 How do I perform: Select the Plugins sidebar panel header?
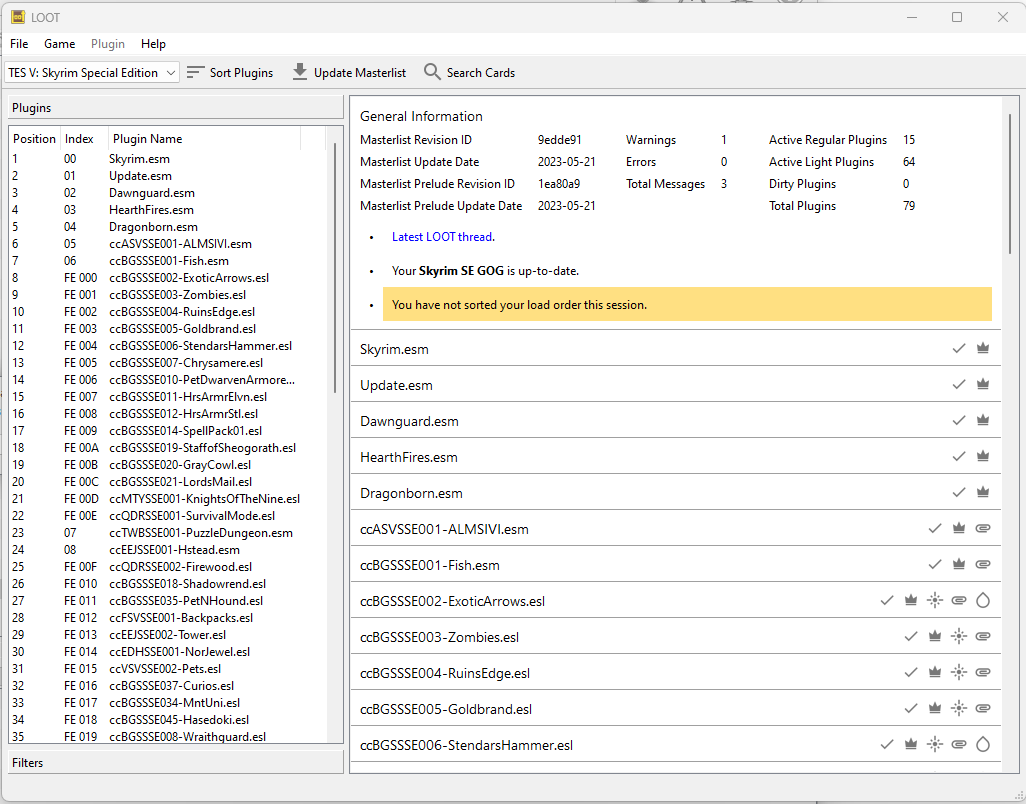pos(175,108)
